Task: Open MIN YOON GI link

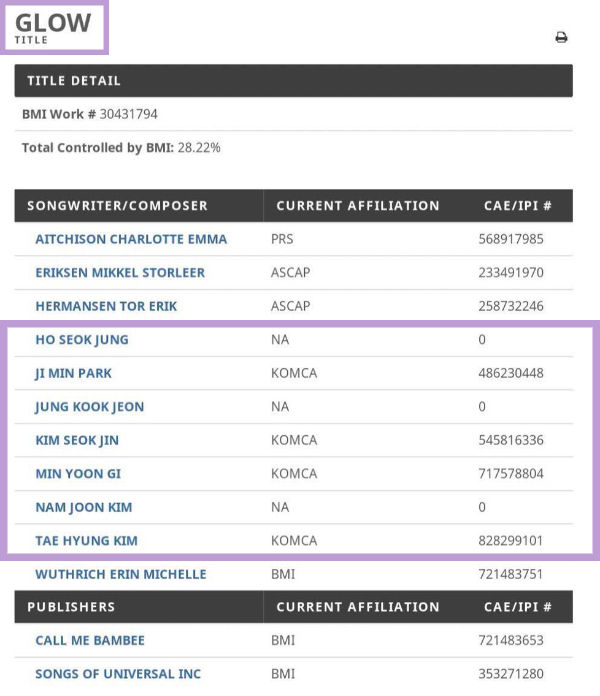Action: (x=78, y=474)
